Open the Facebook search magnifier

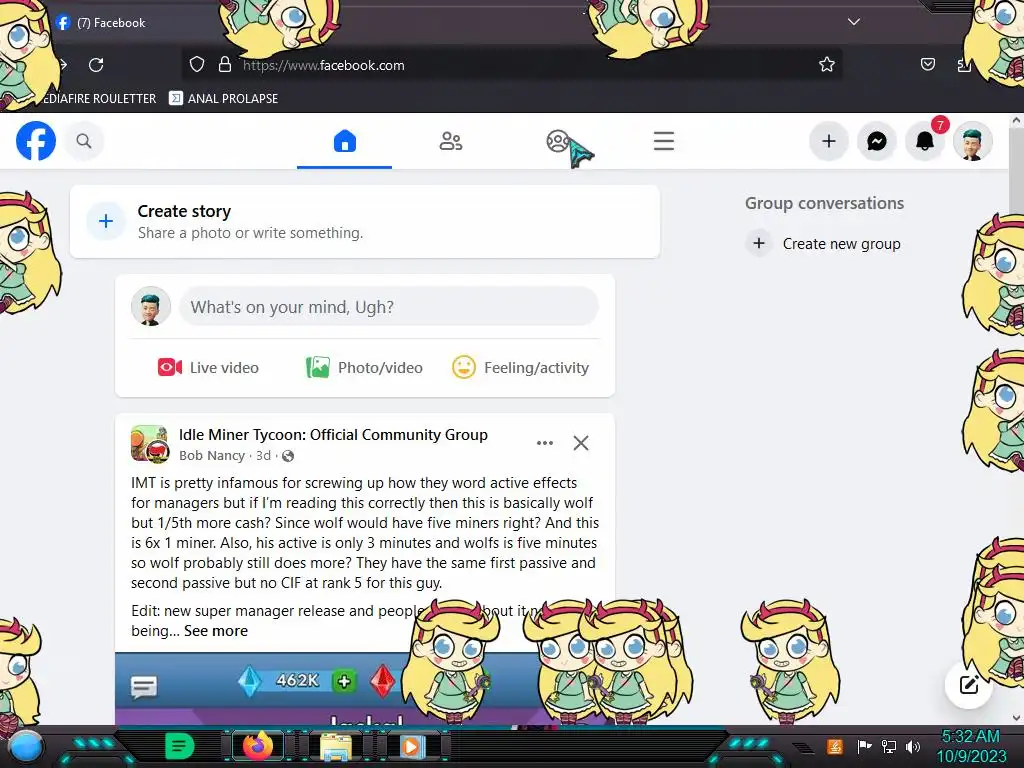point(84,141)
